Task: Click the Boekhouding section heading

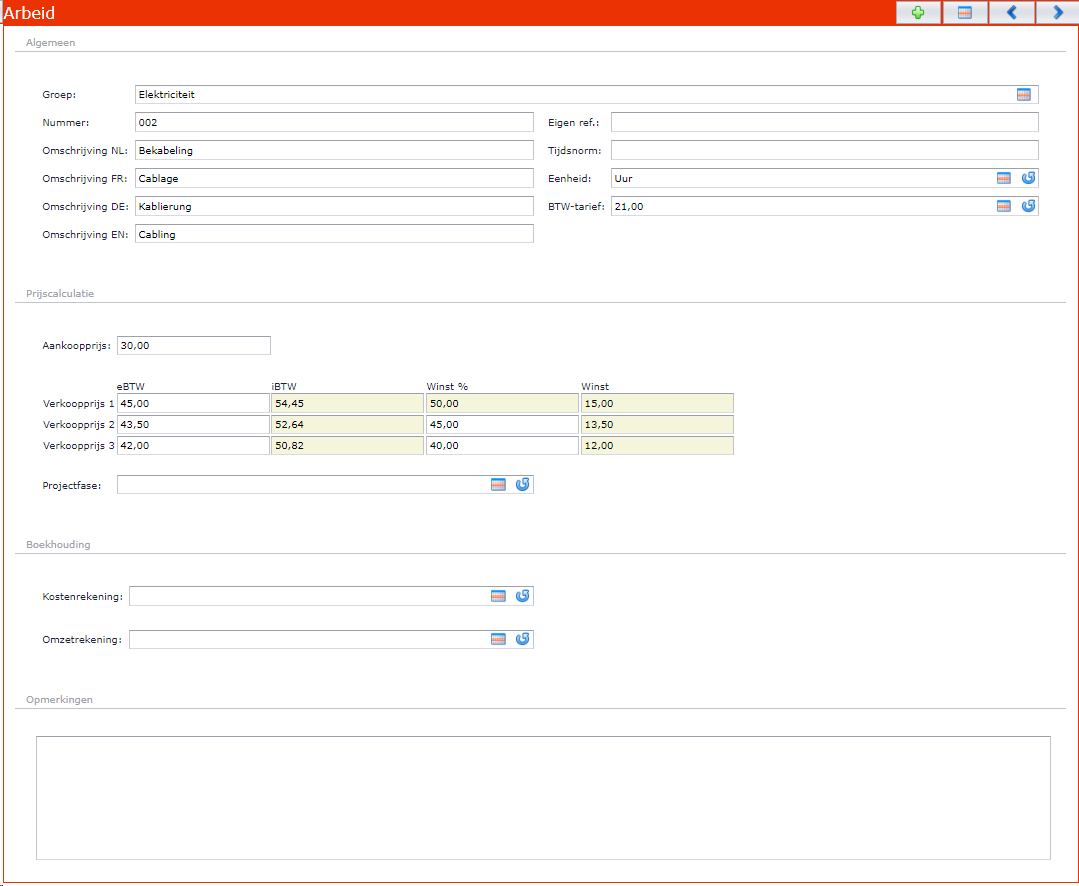Action: point(58,545)
